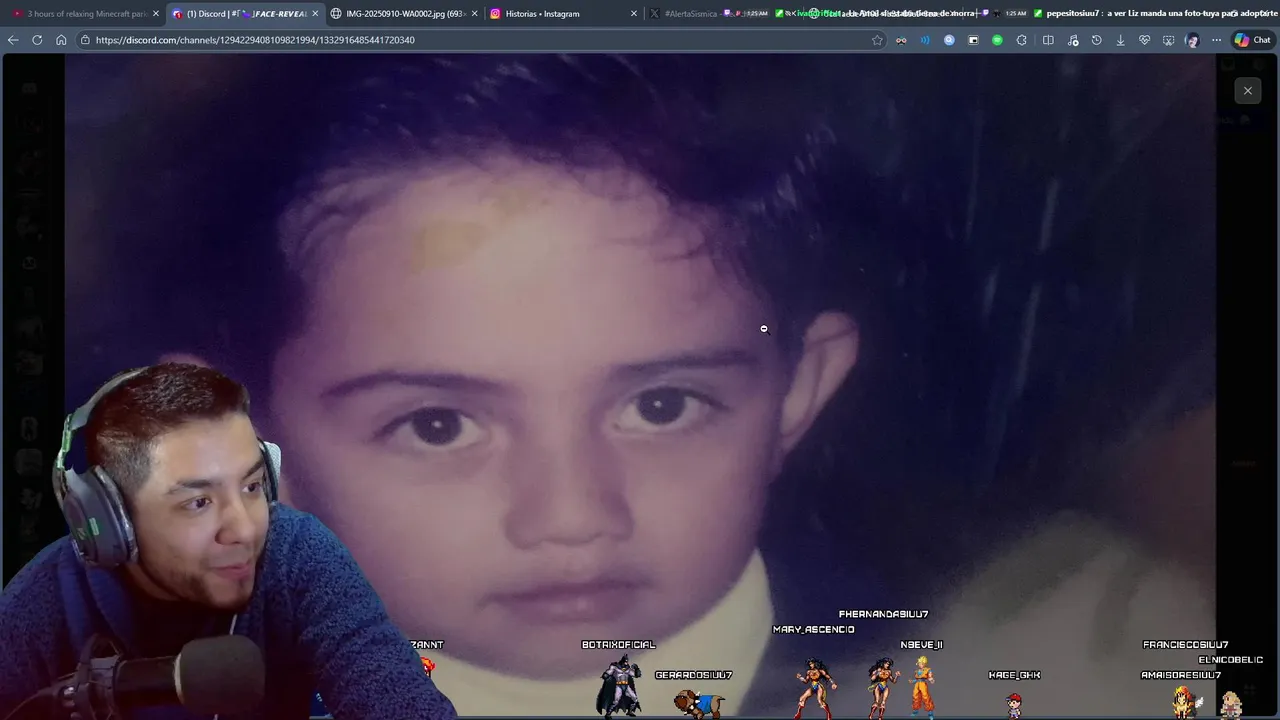Click the Discord URL address bar
The image size is (1280, 720).
tap(480, 40)
